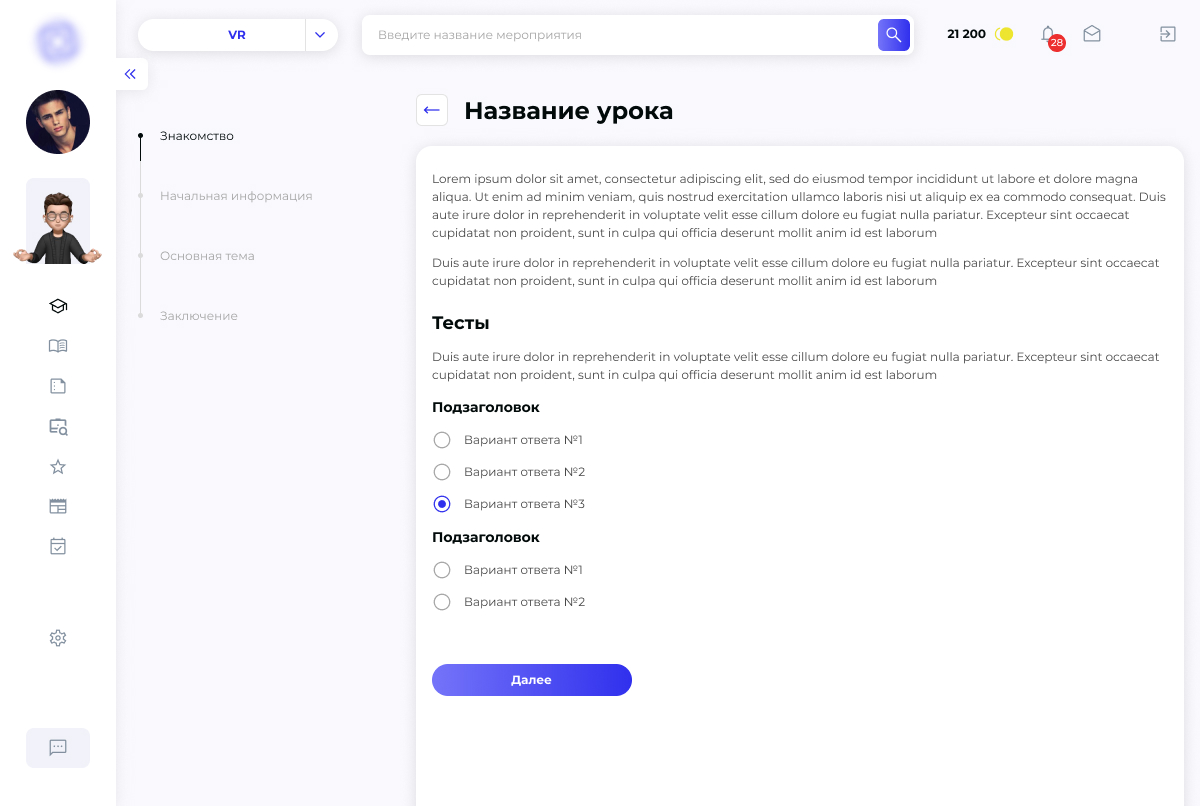The width and height of the screenshot is (1200, 806).
Task: Open the chat message button
Action: pos(58,748)
